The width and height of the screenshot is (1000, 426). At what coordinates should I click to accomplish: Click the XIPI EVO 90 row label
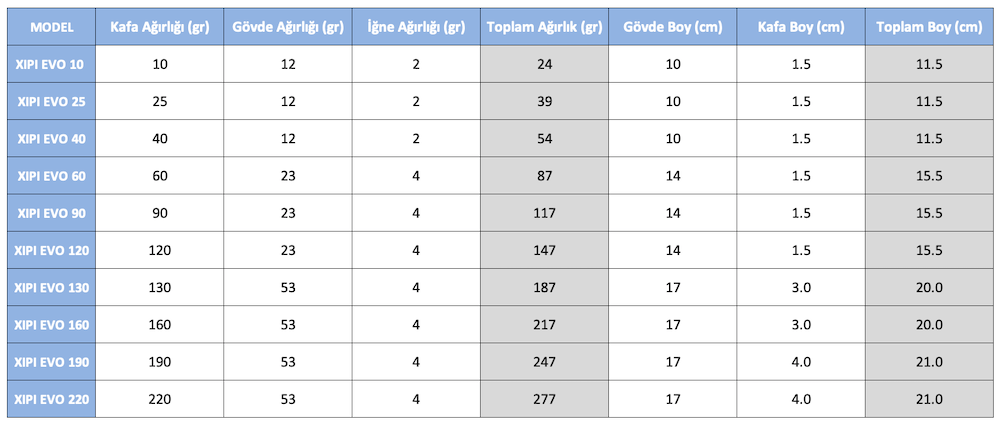pos(51,213)
